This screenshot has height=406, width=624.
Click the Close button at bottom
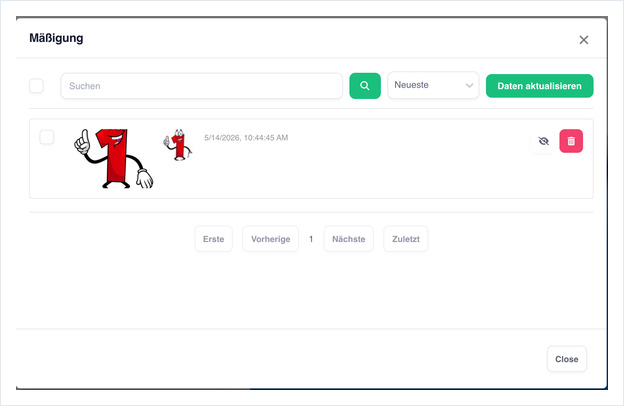[567, 359]
